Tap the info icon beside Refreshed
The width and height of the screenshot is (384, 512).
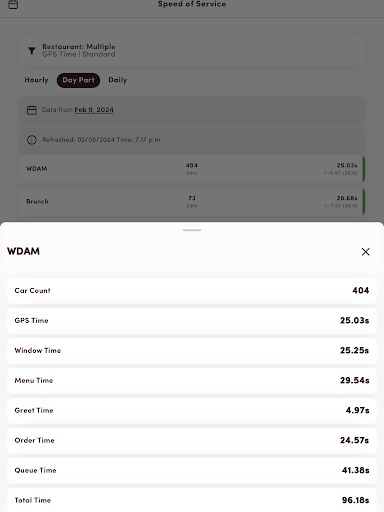32,140
